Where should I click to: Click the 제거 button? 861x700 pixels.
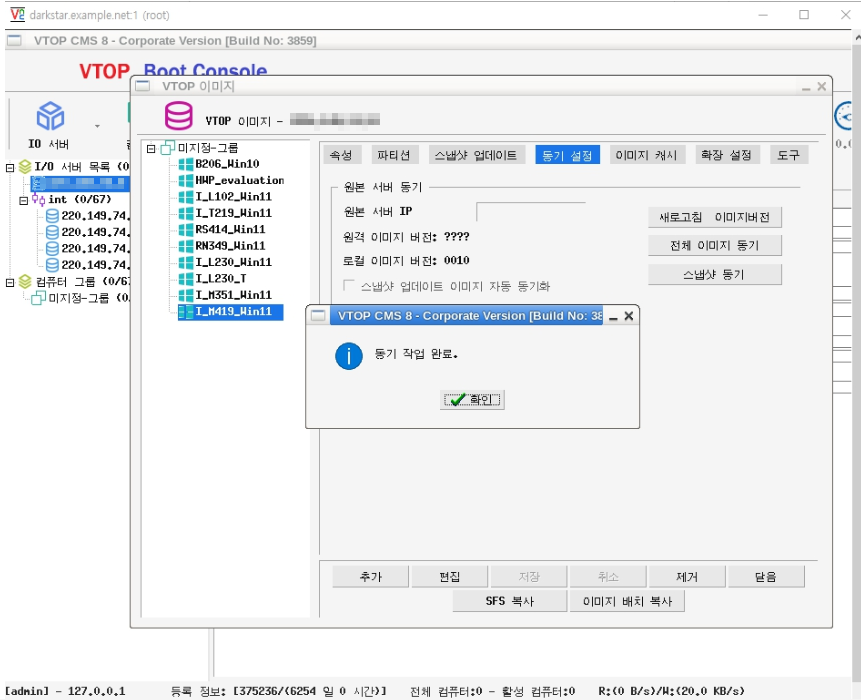click(687, 576)
